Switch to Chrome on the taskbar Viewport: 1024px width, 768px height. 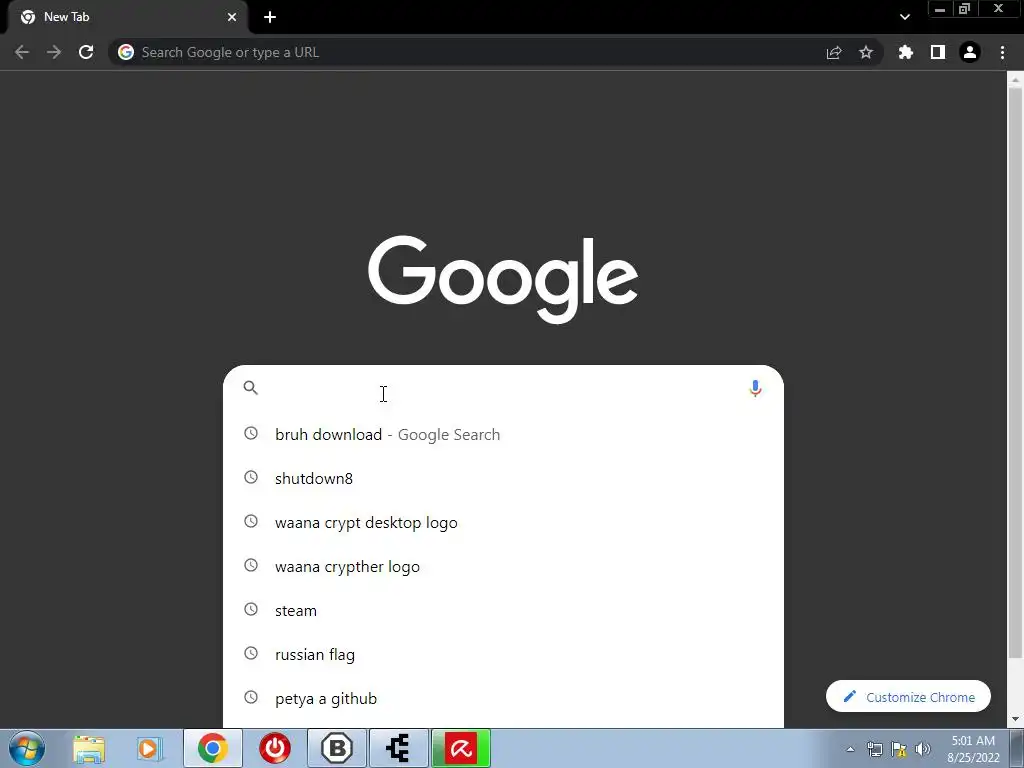tap(213, 748)
